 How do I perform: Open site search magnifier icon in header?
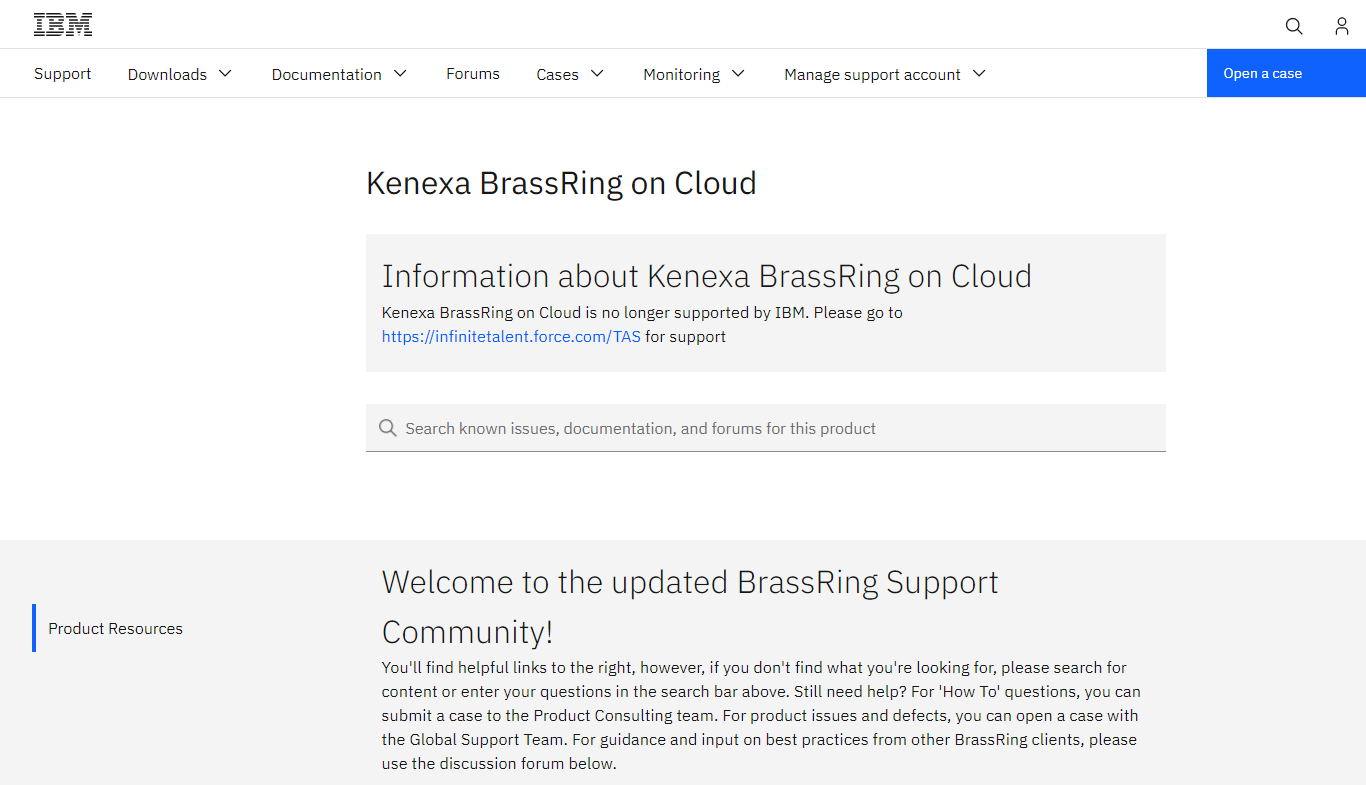point(1294,26)
